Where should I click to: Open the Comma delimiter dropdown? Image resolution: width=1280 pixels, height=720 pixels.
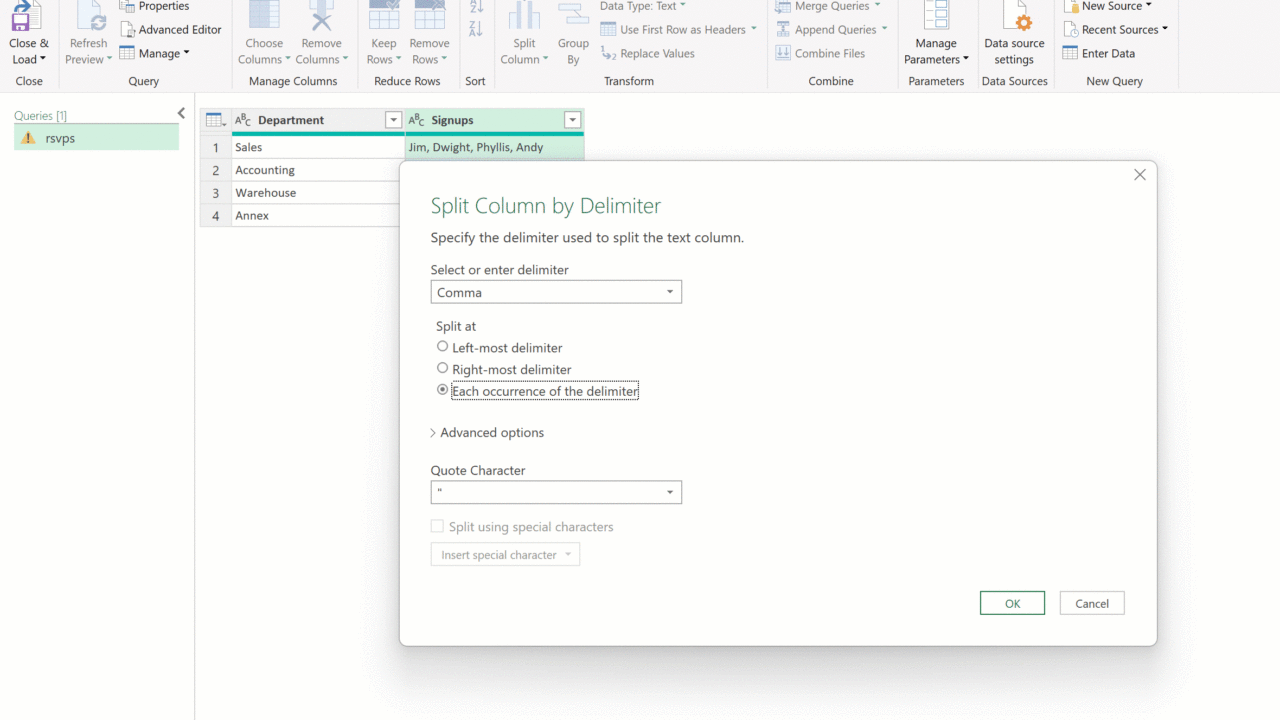556,292
